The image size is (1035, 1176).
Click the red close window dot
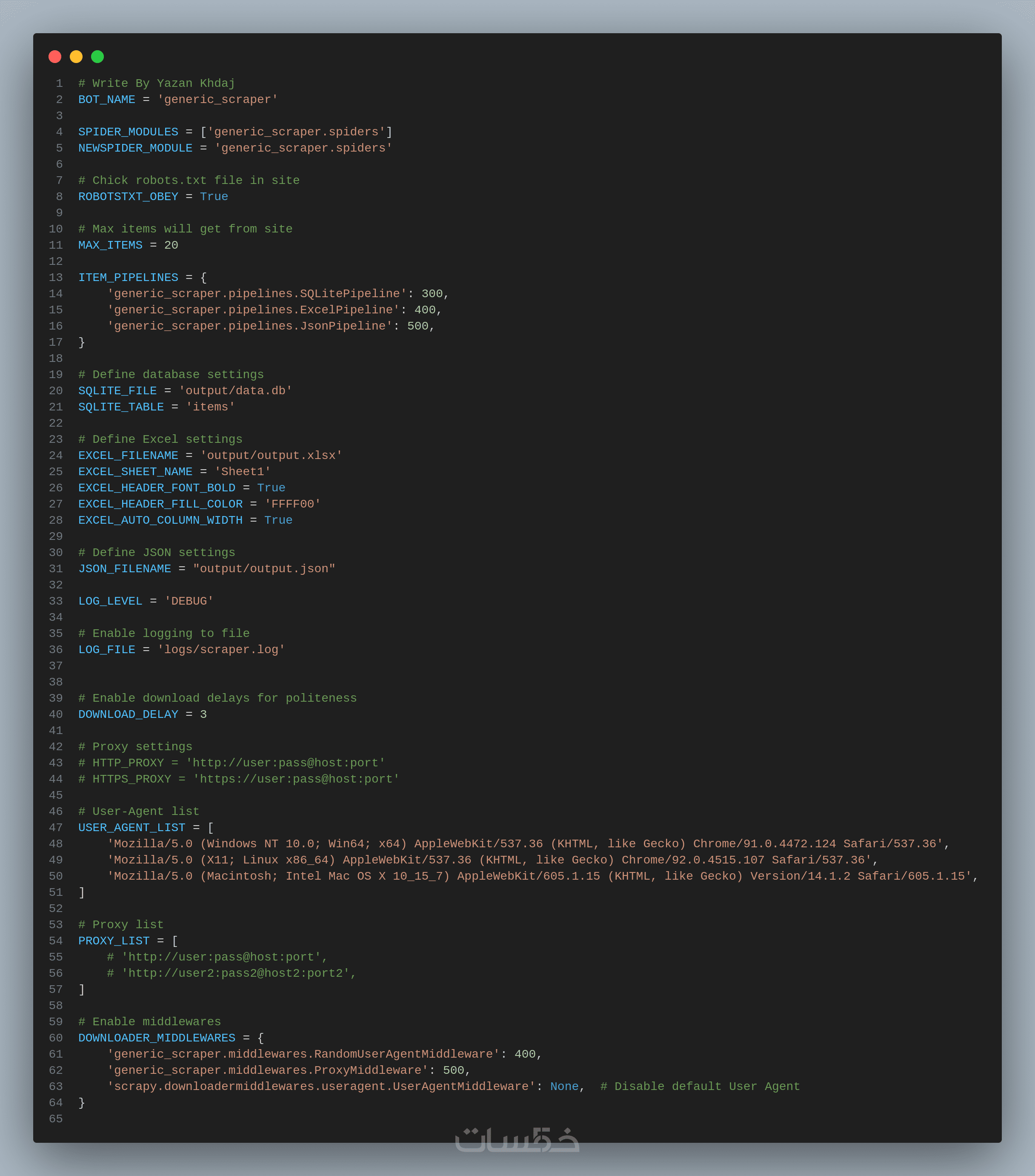[55, 56]
